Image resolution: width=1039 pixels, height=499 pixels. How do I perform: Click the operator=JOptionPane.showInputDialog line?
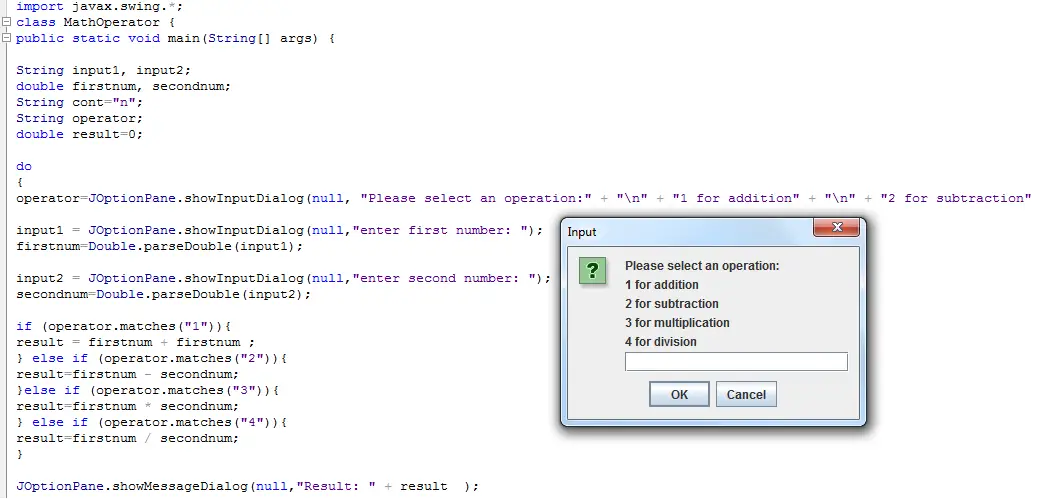(x=523, y=198)
